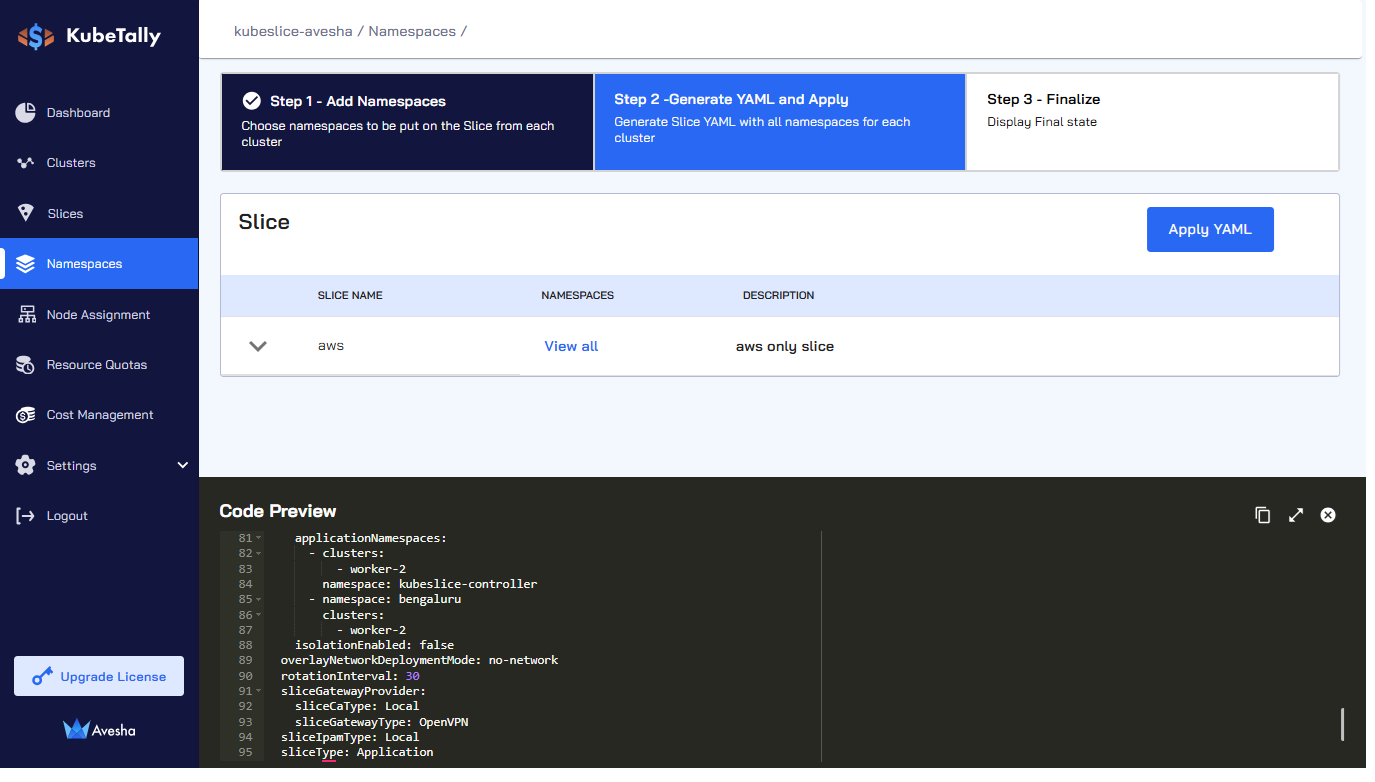Open View all namespaces link
This screenshot has width=1375, height=782.
point(571,346)
